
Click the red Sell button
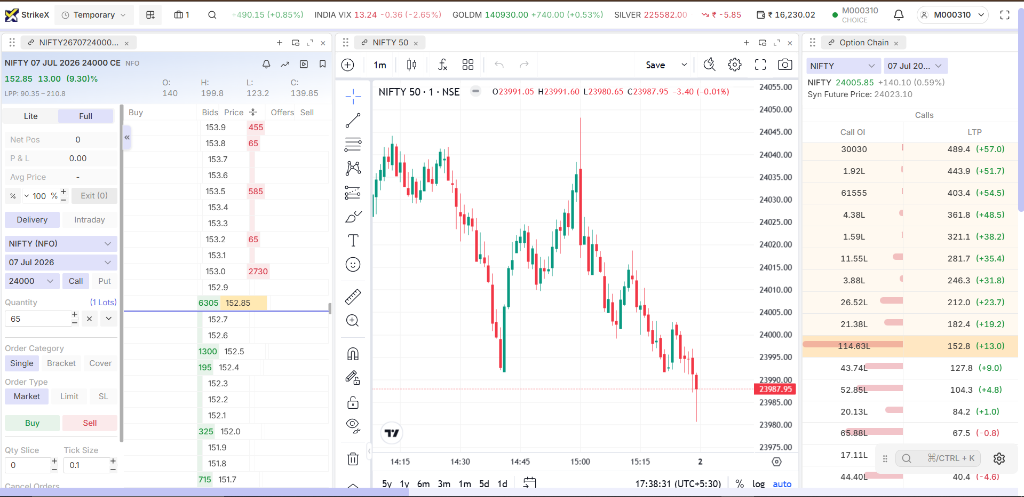click(x=89, y=423)
